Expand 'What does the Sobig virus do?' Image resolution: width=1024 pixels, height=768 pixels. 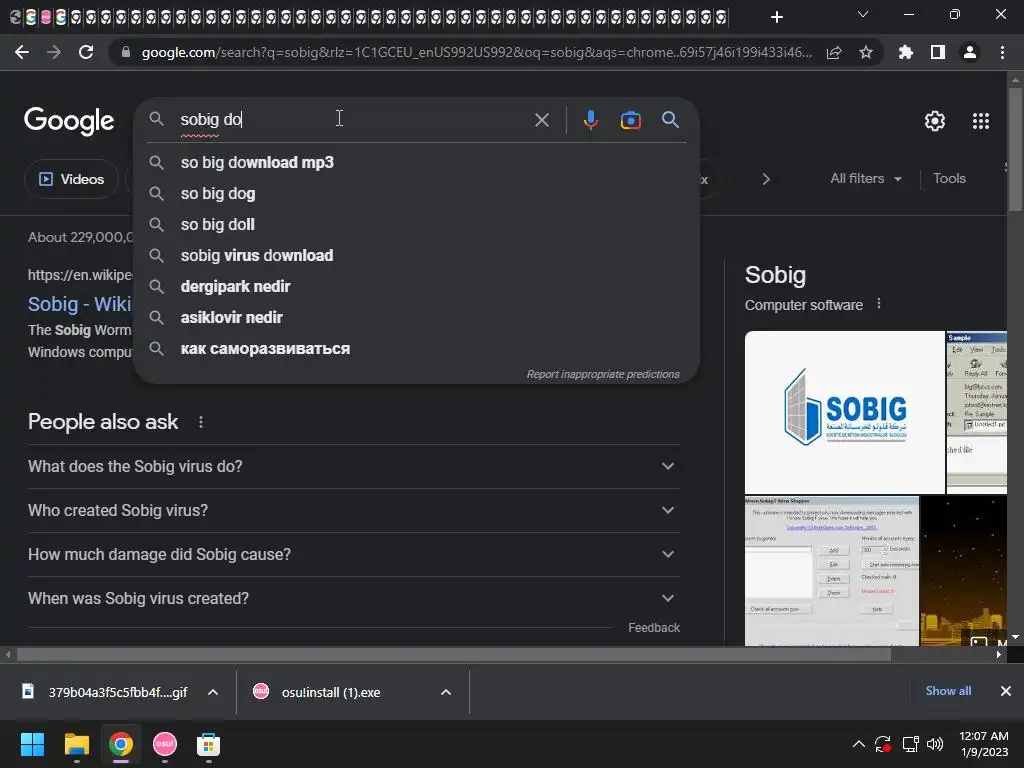point(353,466)
